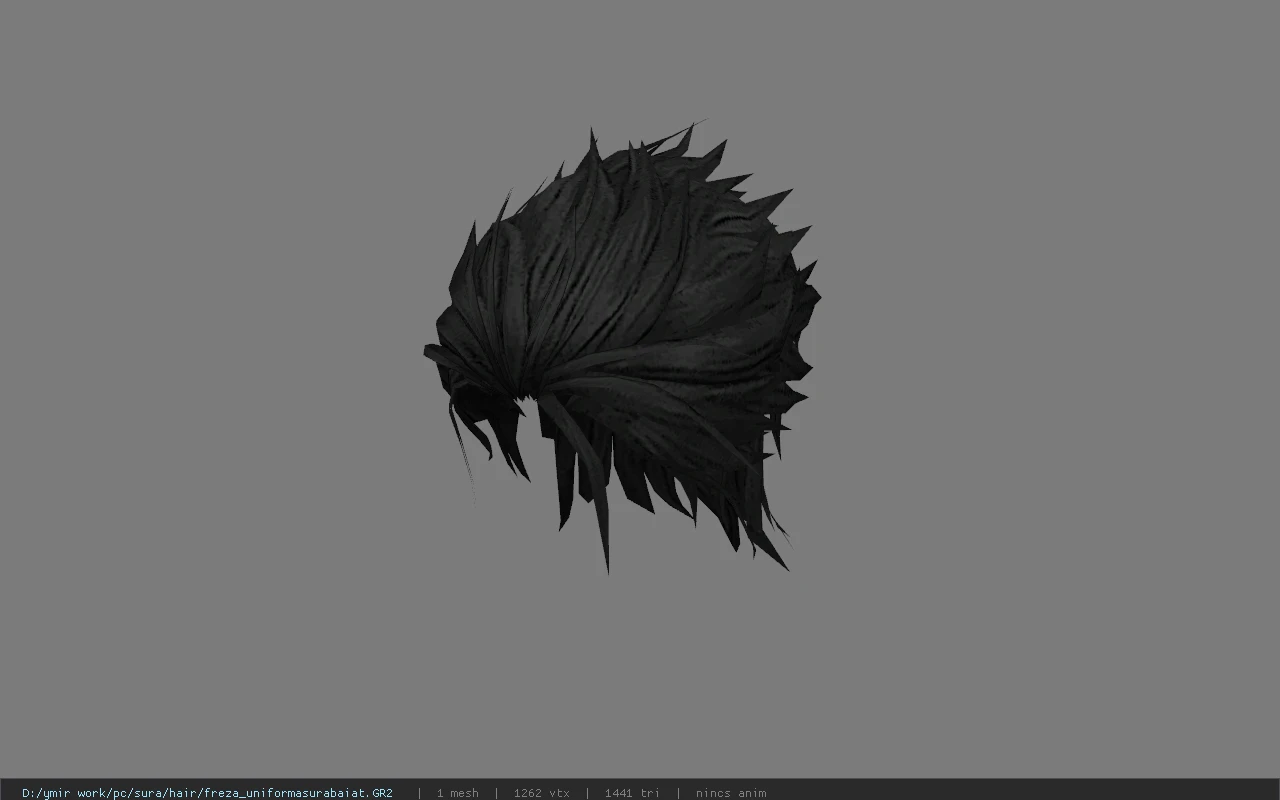Click the file path freza_uniformasurabaiat.GR2

(x=207, y=793)
